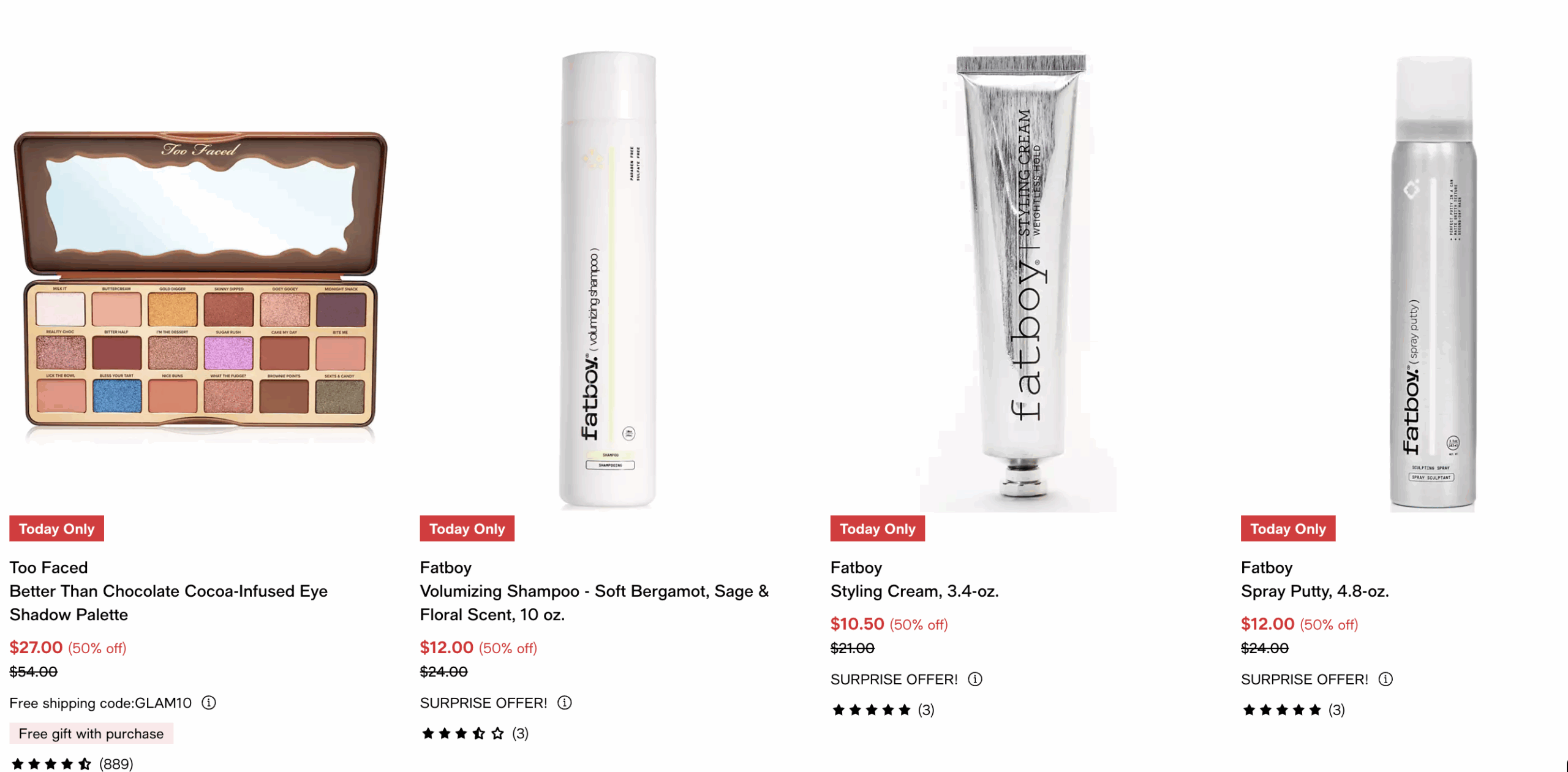Open Fatboy spray putty can image
This screenshot has width=1568, height=772.
tap(1432, 283)
